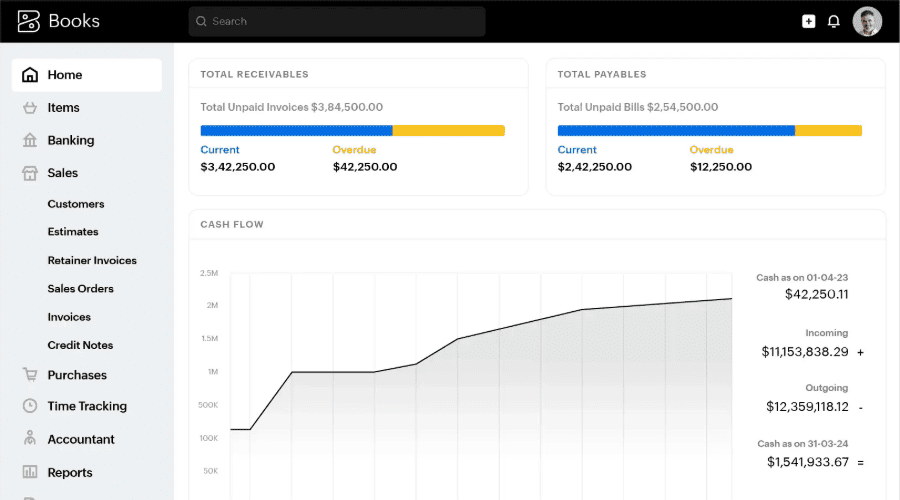This screenshot has height=500, width=900.
Task: Select Retainer Invoices menu item
Action: pos(92,260)
